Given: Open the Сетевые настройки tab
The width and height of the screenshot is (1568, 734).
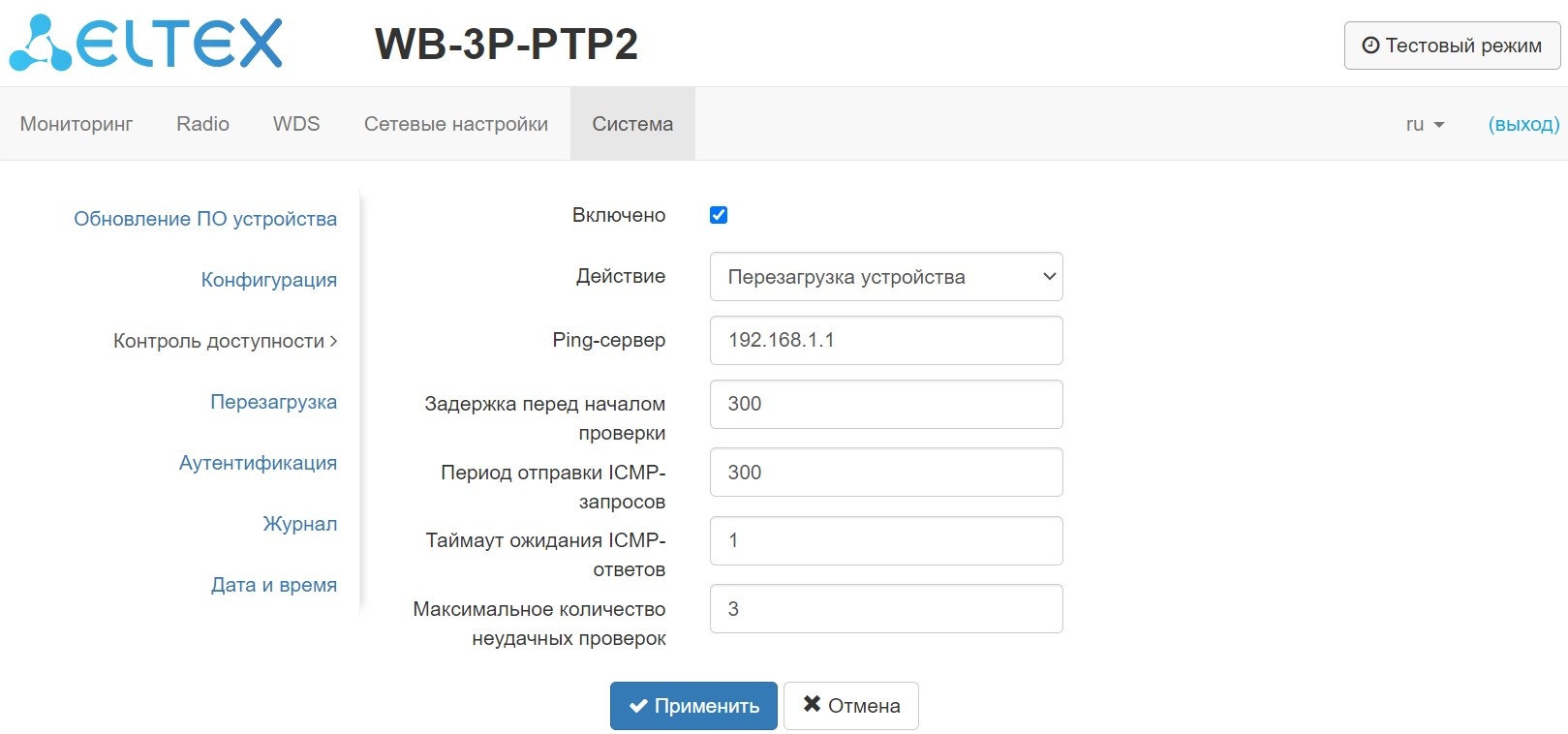Looking at the screenshot, I should [456, 124].
